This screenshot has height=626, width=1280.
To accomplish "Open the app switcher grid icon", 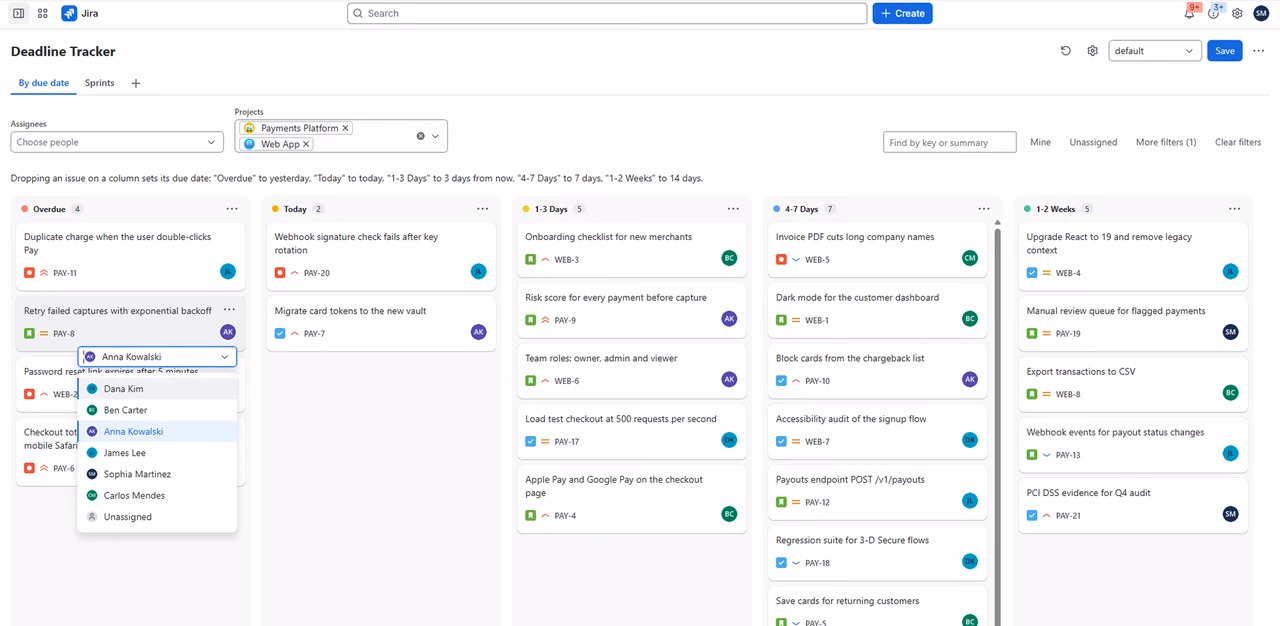I will point(42,13).
